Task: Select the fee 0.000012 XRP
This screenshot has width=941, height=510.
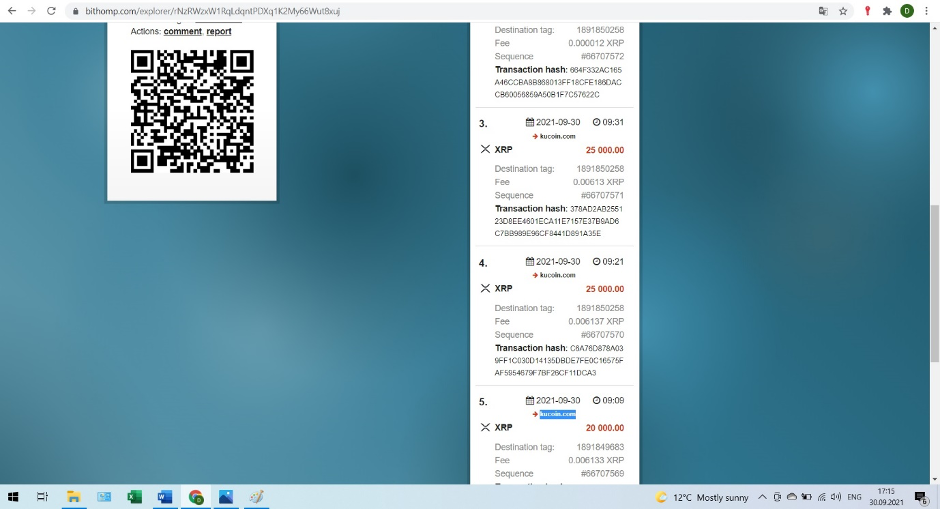Action: pyautogui.click(x=596, y=43)
